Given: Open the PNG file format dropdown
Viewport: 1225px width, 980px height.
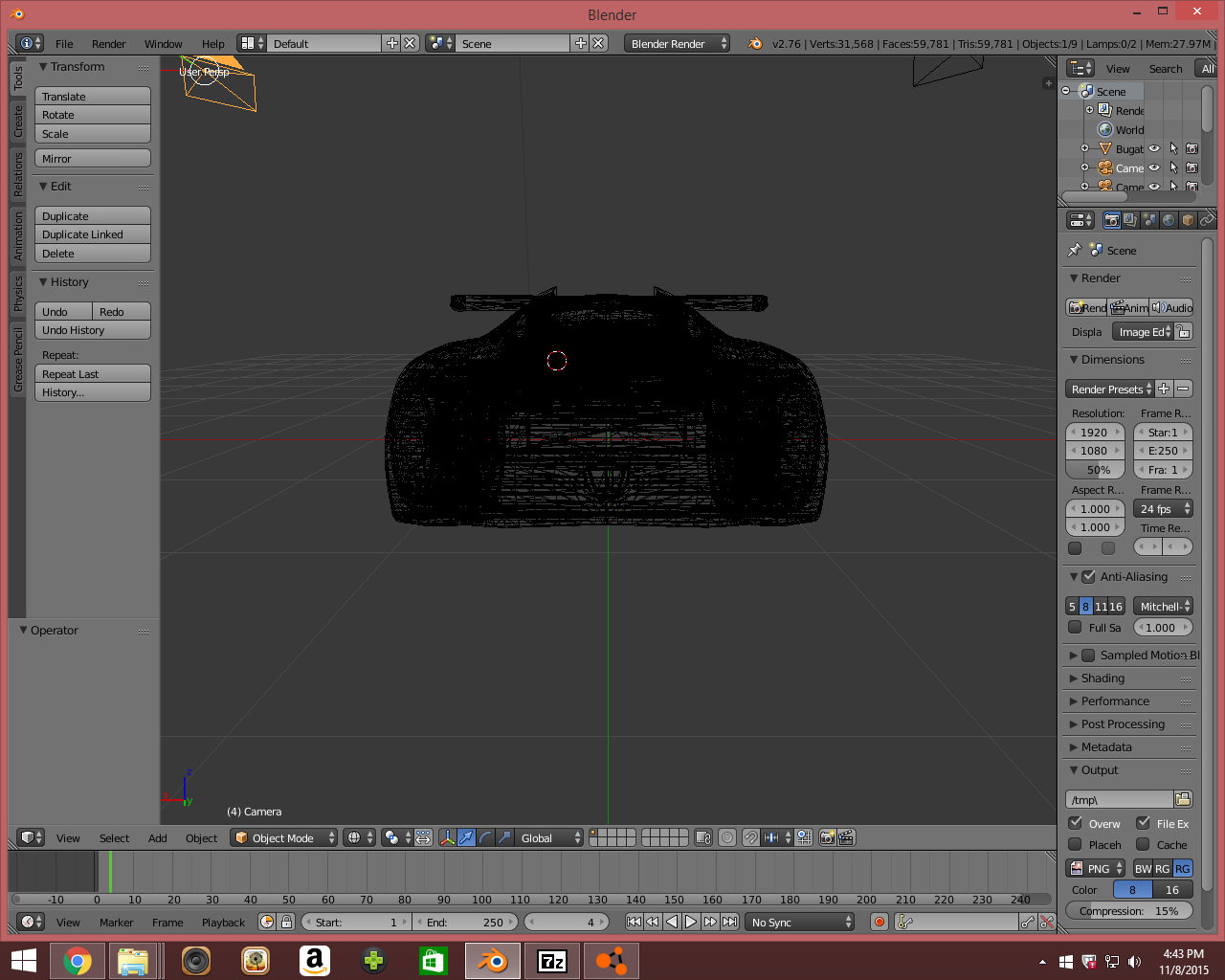Looking at the screenshot, I should [x=1096, y=868].
